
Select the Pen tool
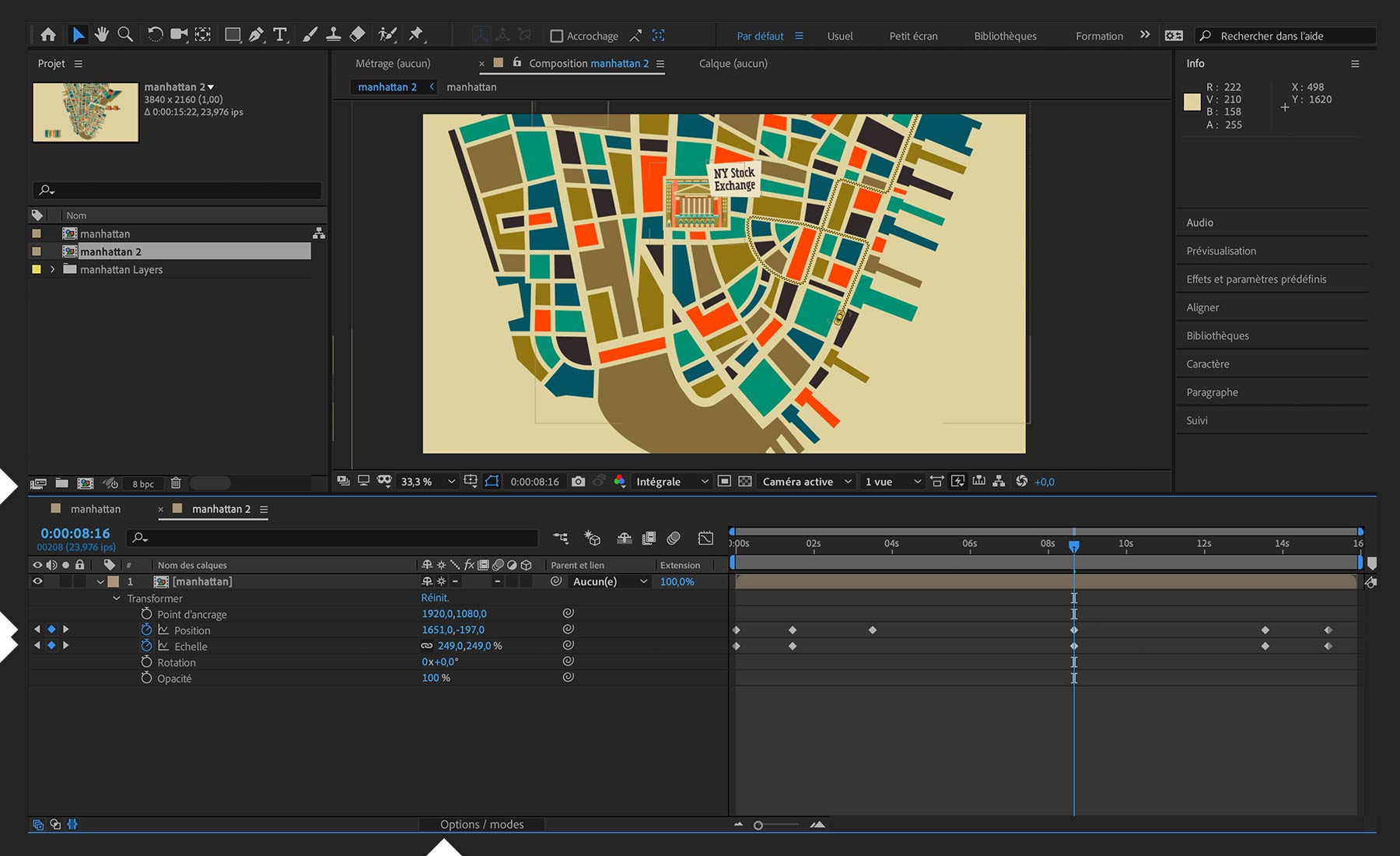click(x=256, y=34)
